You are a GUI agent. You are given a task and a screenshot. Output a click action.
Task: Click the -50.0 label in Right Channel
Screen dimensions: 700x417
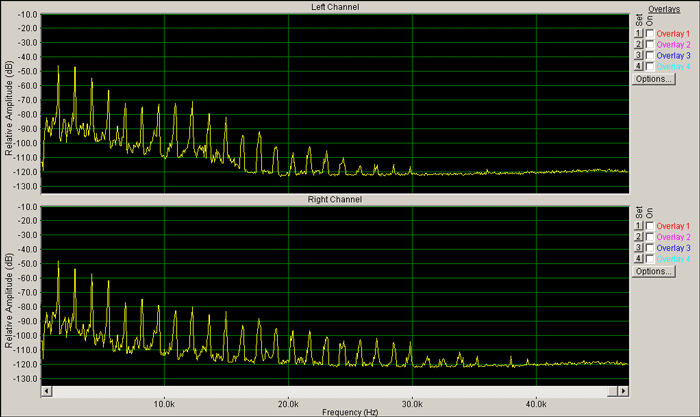(28, 264)
